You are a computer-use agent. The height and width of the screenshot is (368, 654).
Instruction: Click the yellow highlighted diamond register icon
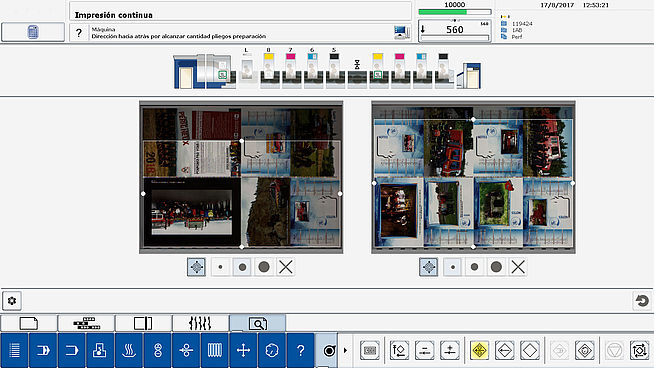pos(479,350)
